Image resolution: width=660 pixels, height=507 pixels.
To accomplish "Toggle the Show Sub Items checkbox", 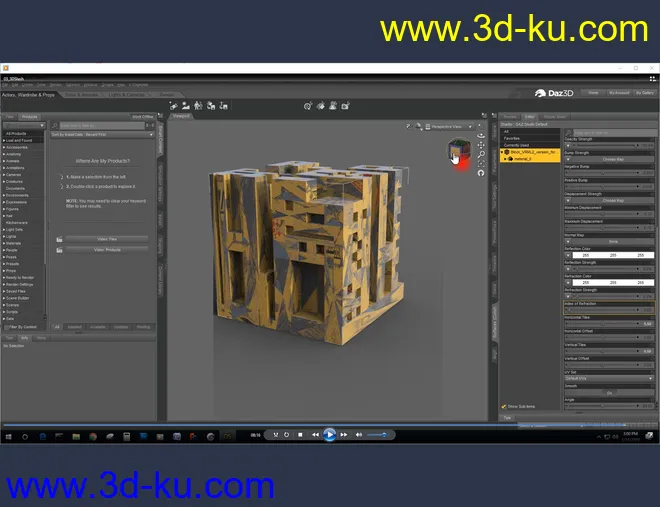I will 504,406.
